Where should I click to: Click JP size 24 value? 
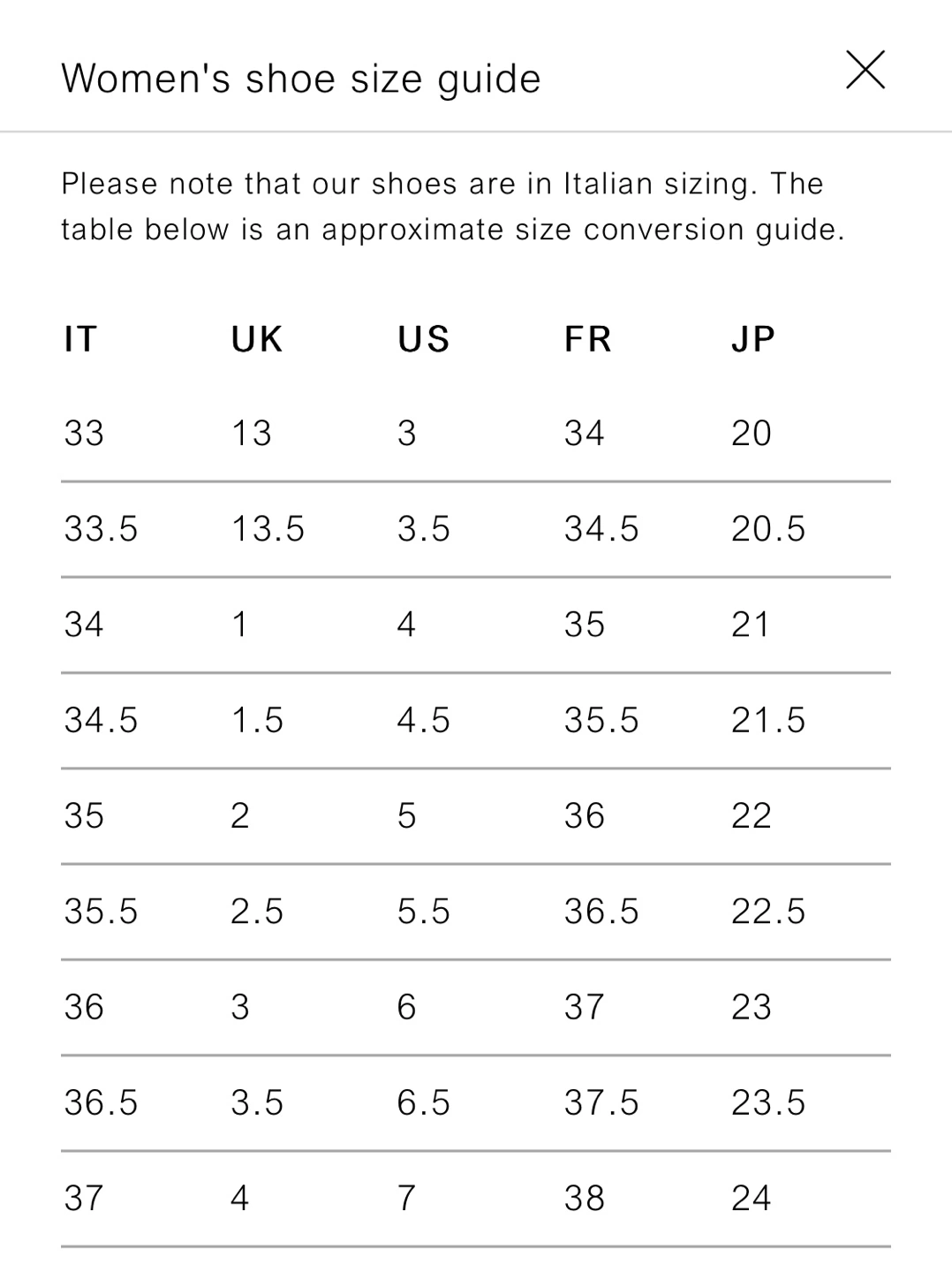point(752,1198)
